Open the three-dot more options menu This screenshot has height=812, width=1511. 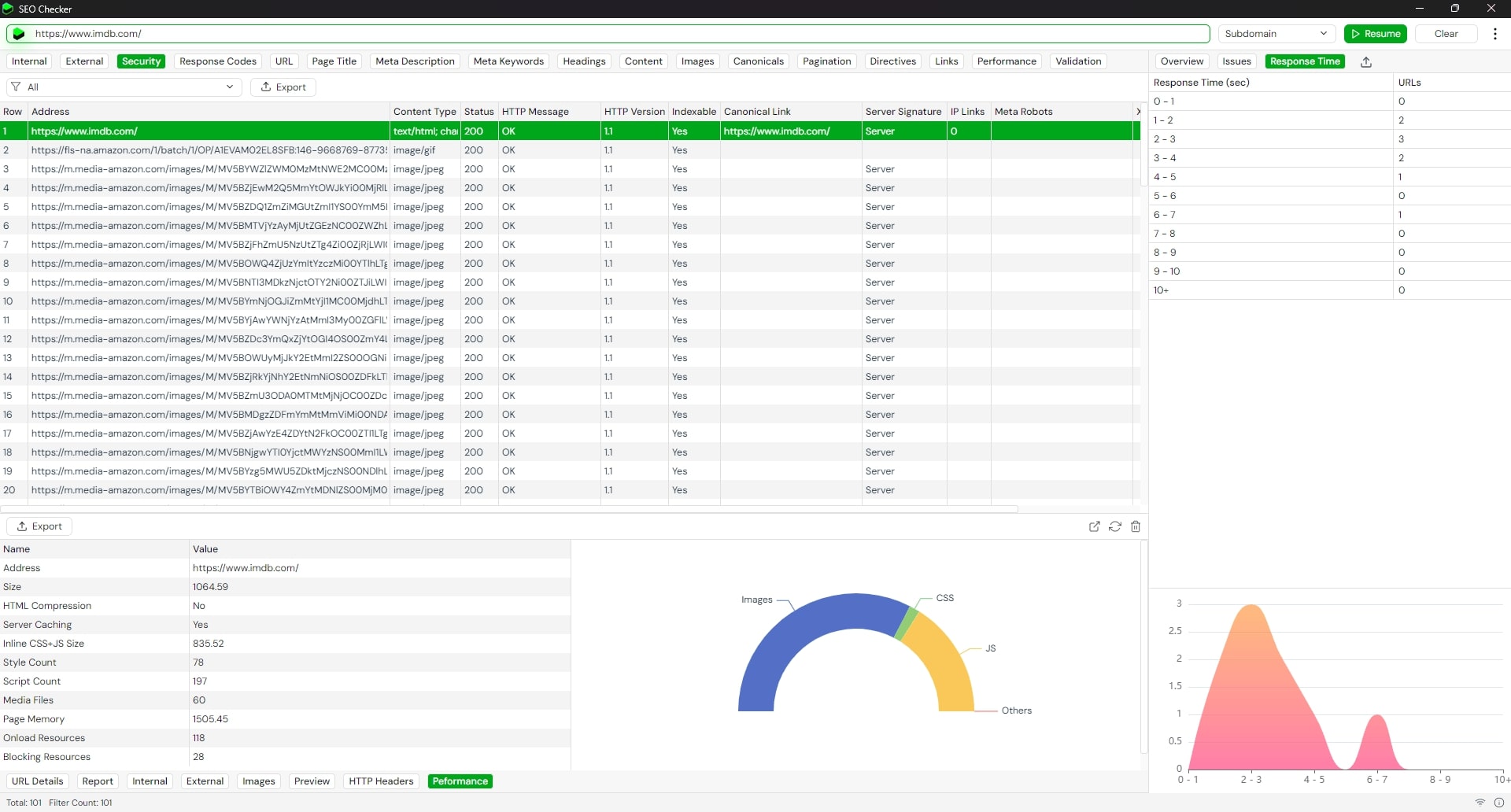[x=1495, y=34]
